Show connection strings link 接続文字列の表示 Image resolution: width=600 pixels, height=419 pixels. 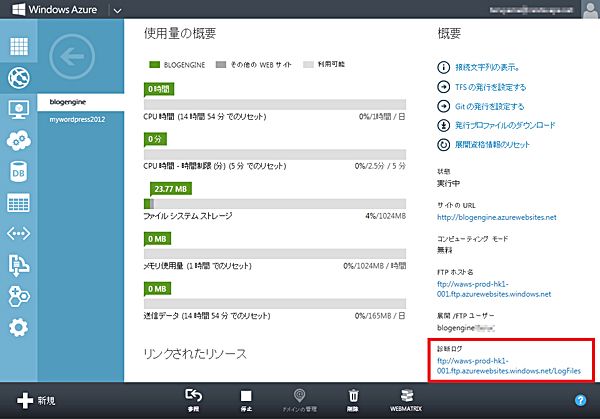point(488,67)
